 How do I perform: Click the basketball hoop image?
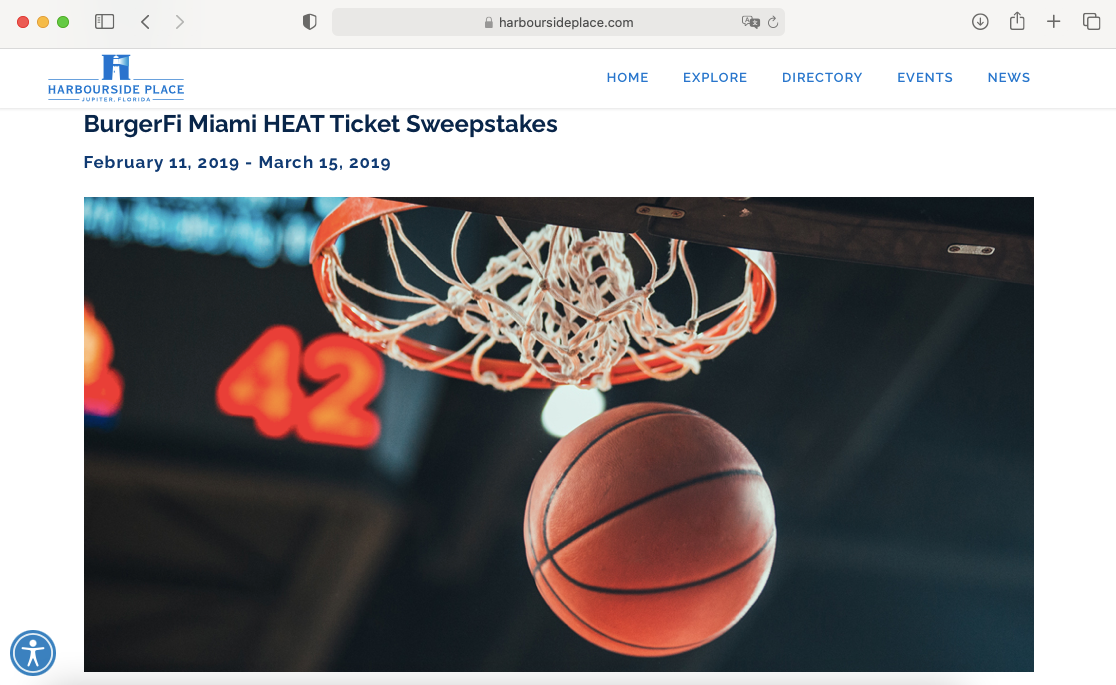point(559,434)
